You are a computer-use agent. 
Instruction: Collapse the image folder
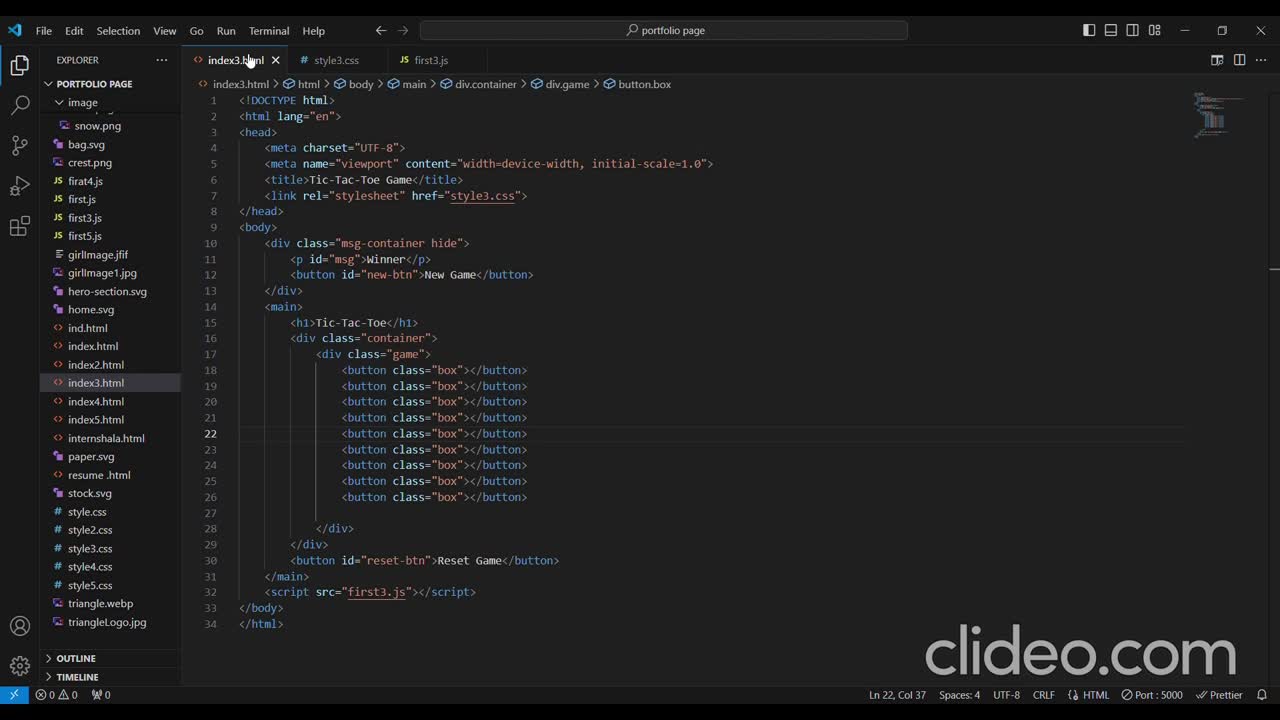click(82, 102)
